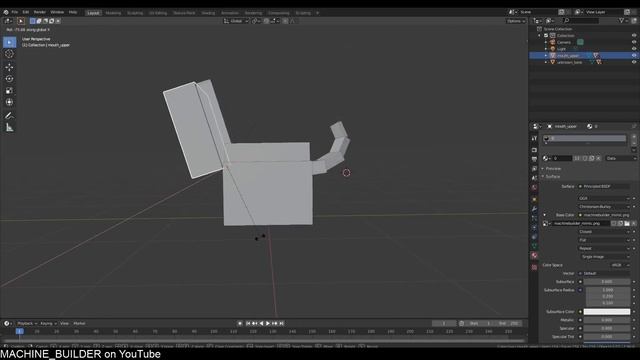Play the animation forward
This screenshot has height=360, width=640.
(x=268, y=323)
